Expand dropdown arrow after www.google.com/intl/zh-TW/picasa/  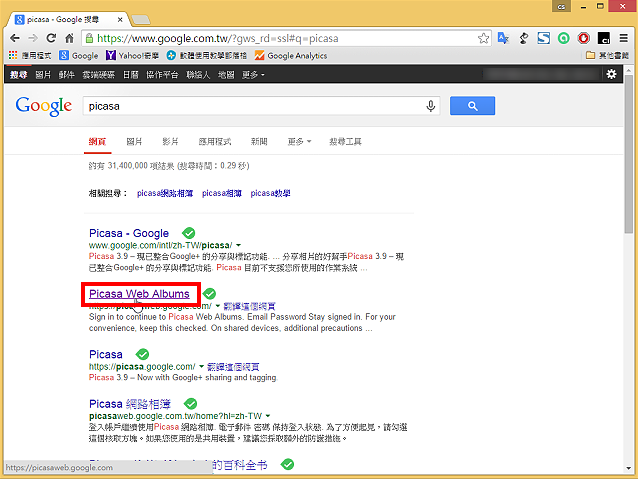[x=238, y=245]
